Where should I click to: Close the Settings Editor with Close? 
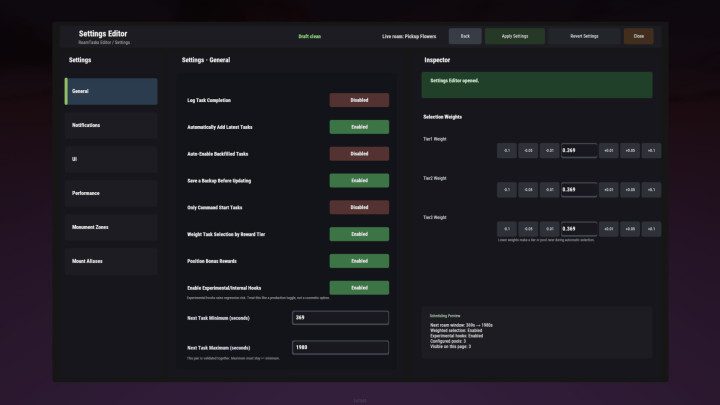click(x=638, y=36)
